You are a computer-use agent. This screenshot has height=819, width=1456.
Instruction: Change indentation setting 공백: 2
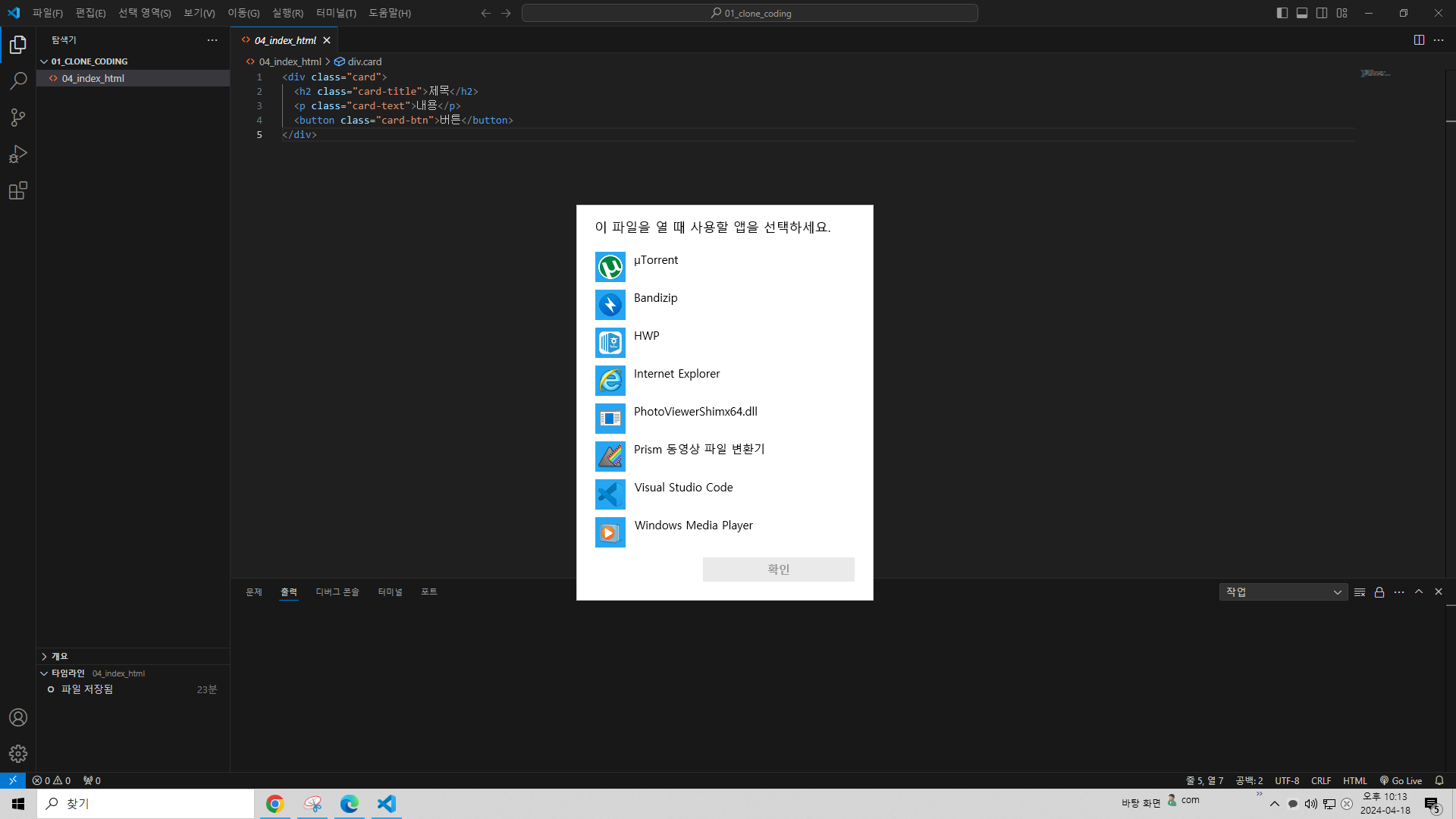click(1249, 781)
